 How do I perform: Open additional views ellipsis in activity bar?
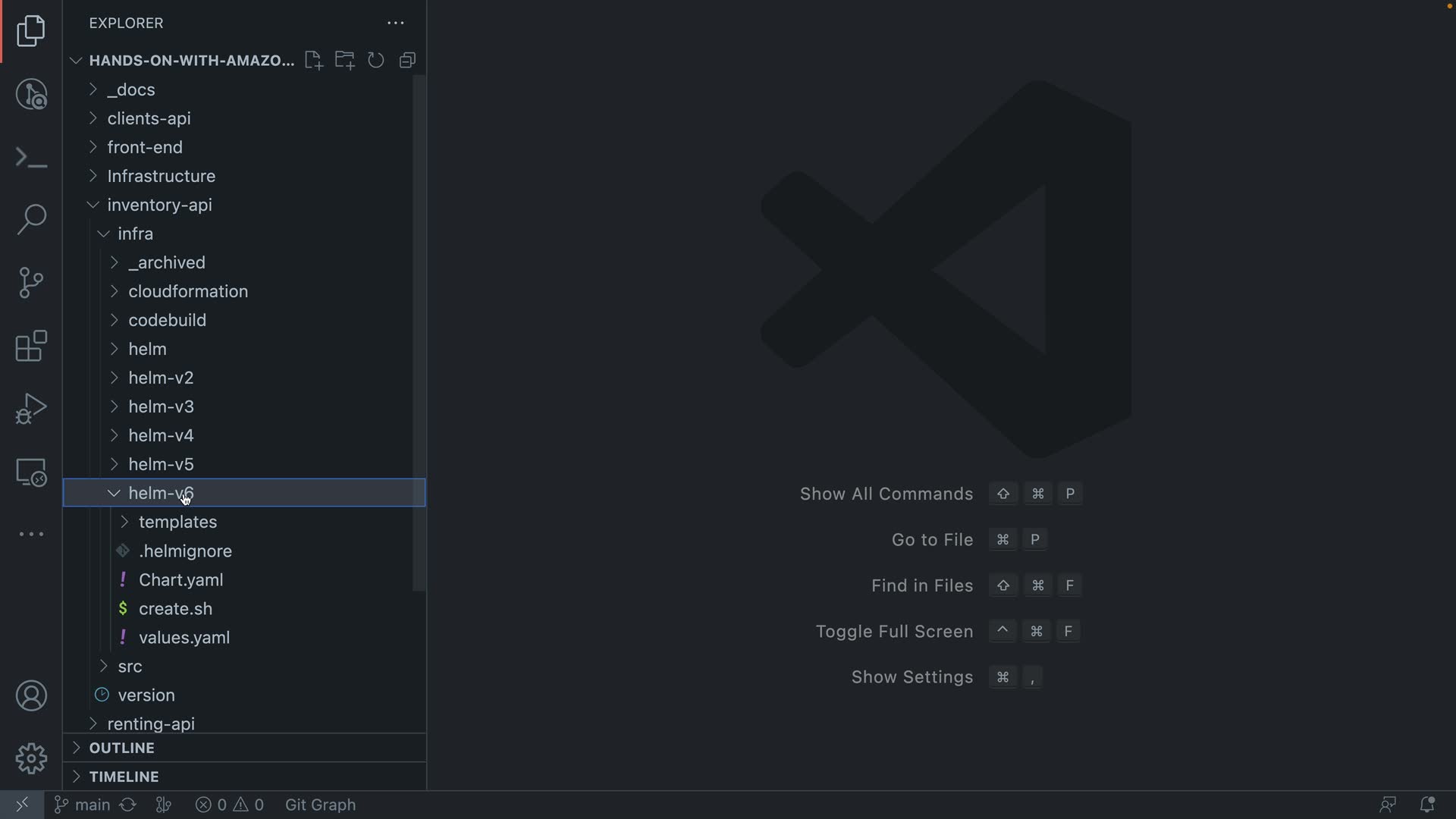pos(31,535)
